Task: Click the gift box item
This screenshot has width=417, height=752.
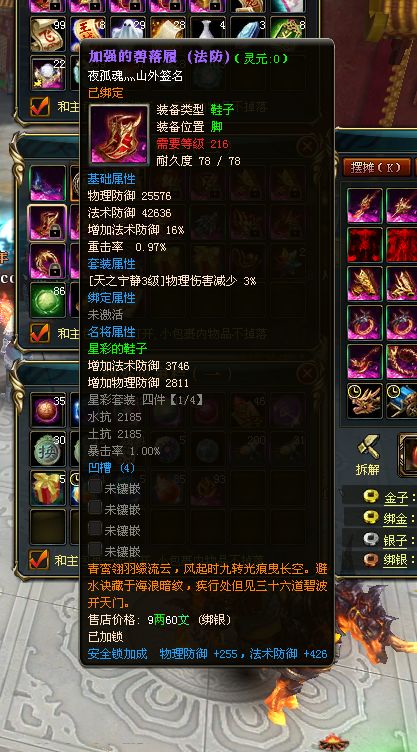Action: point(47,488)
